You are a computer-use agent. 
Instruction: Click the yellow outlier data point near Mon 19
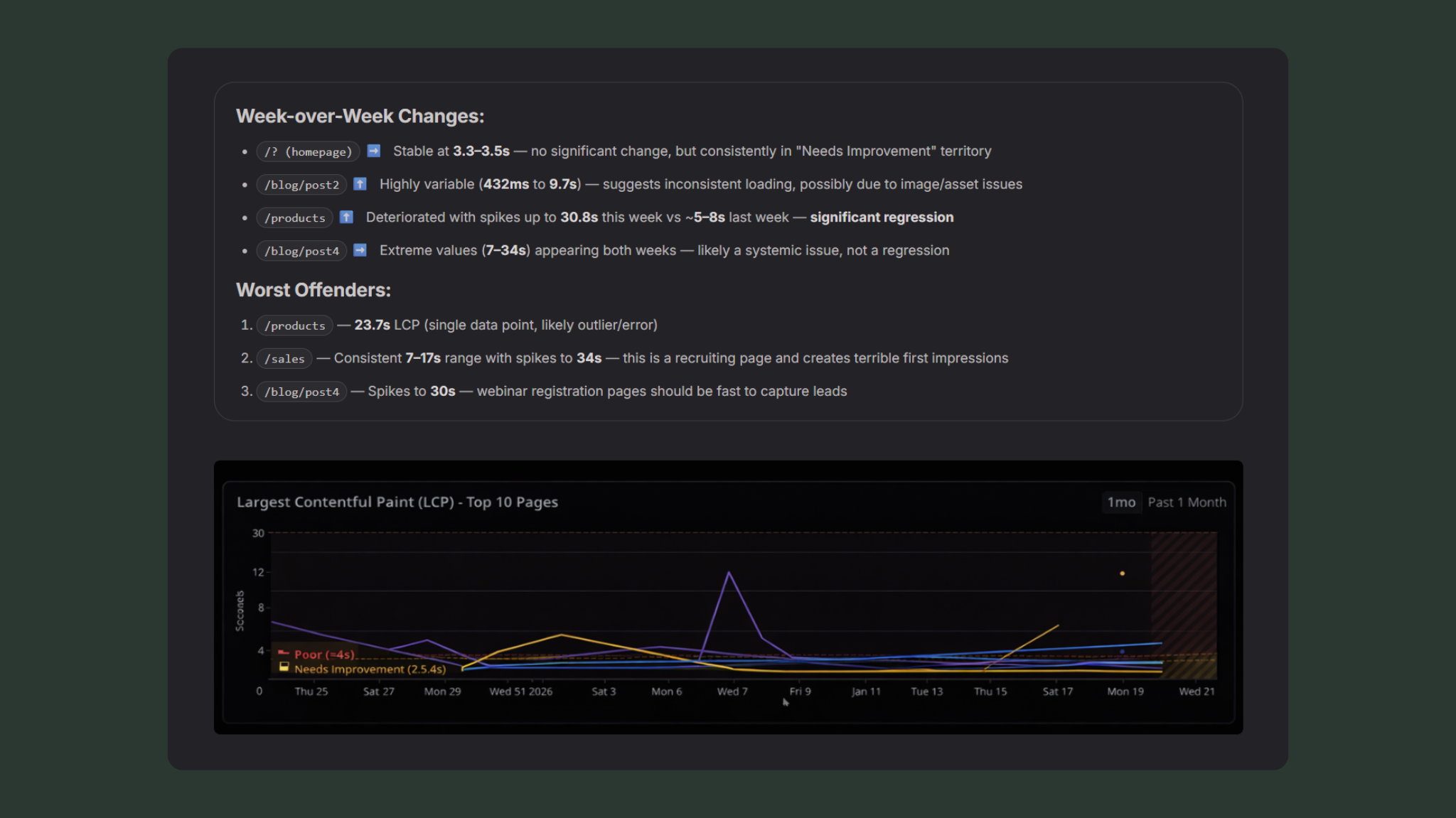coord(1123,572)
